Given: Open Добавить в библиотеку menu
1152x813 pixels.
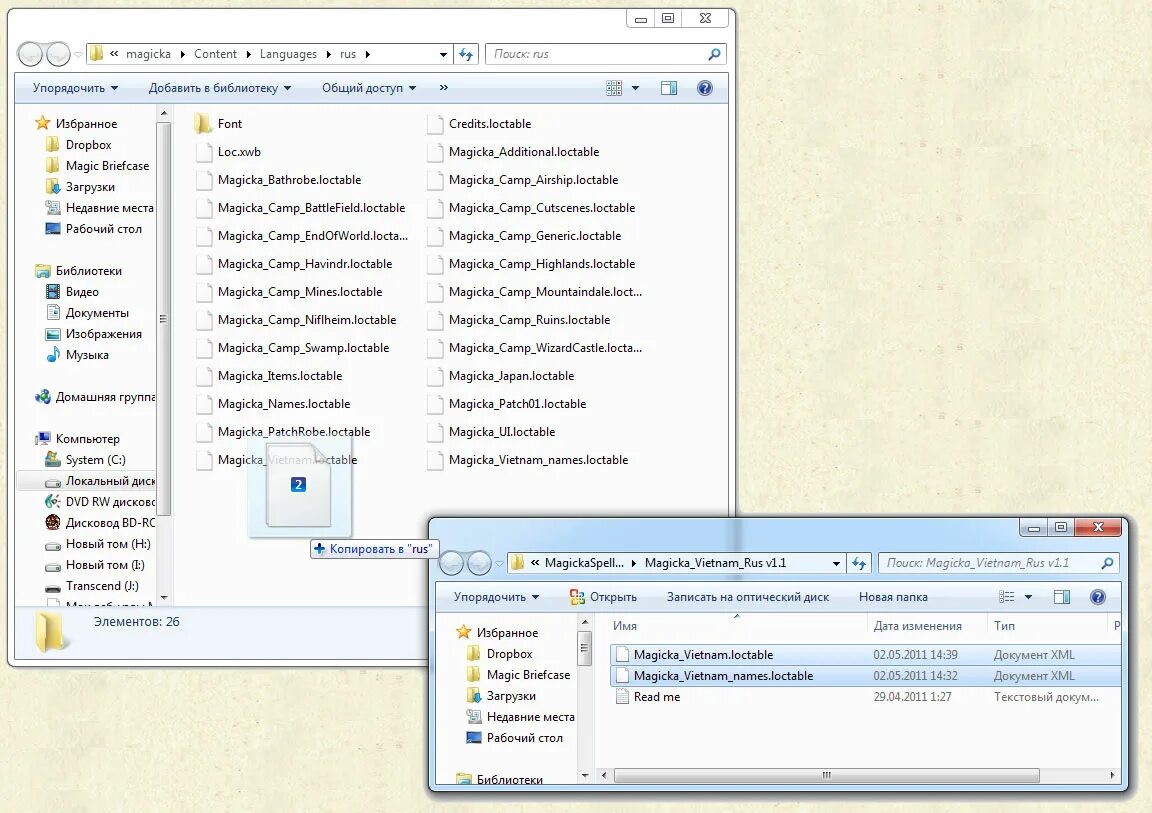Looking at the screenshot, I should [x=220, y=88].
